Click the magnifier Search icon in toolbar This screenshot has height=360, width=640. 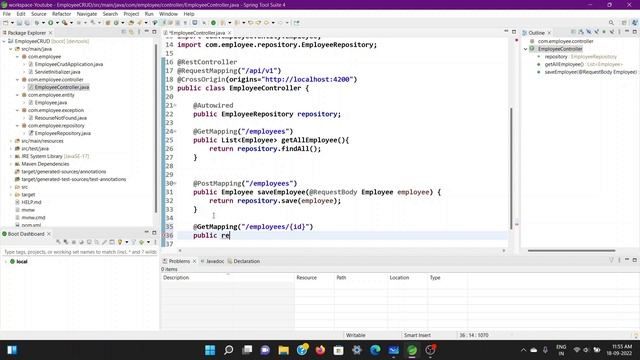[611, 23]
